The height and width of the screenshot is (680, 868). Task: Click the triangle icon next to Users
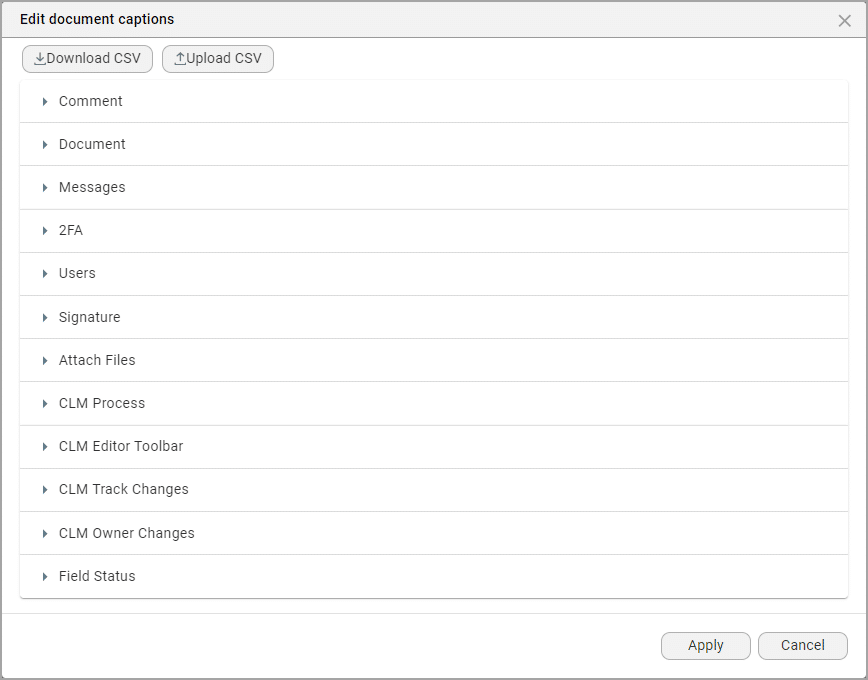tap(44, 273)
